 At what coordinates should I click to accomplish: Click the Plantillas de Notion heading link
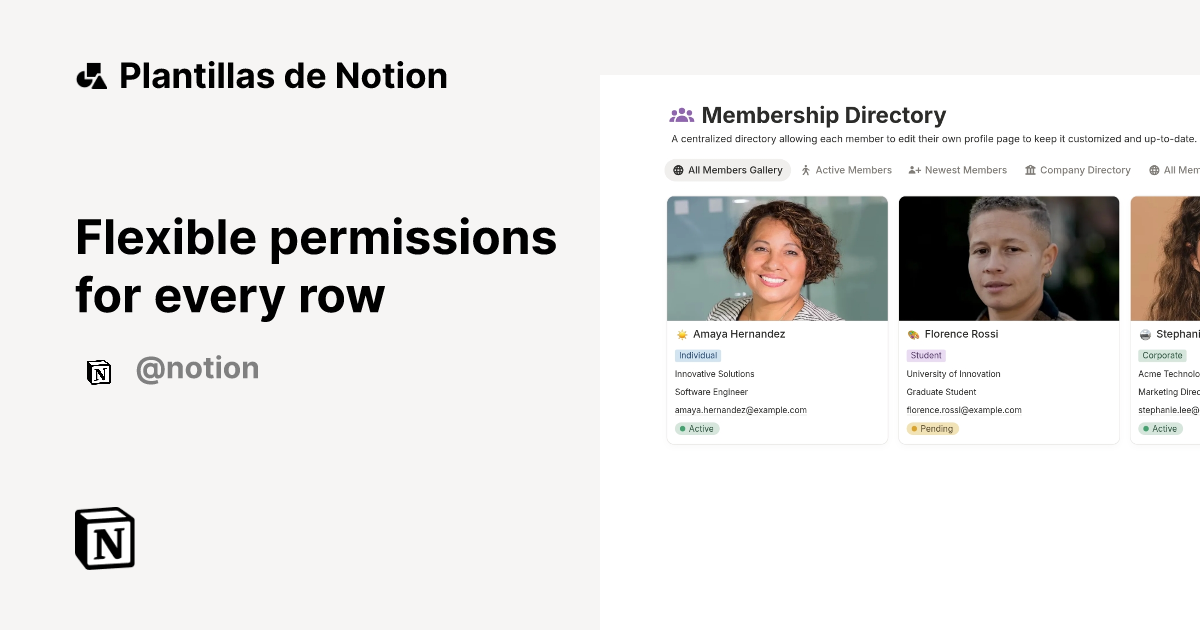(283, 76)
